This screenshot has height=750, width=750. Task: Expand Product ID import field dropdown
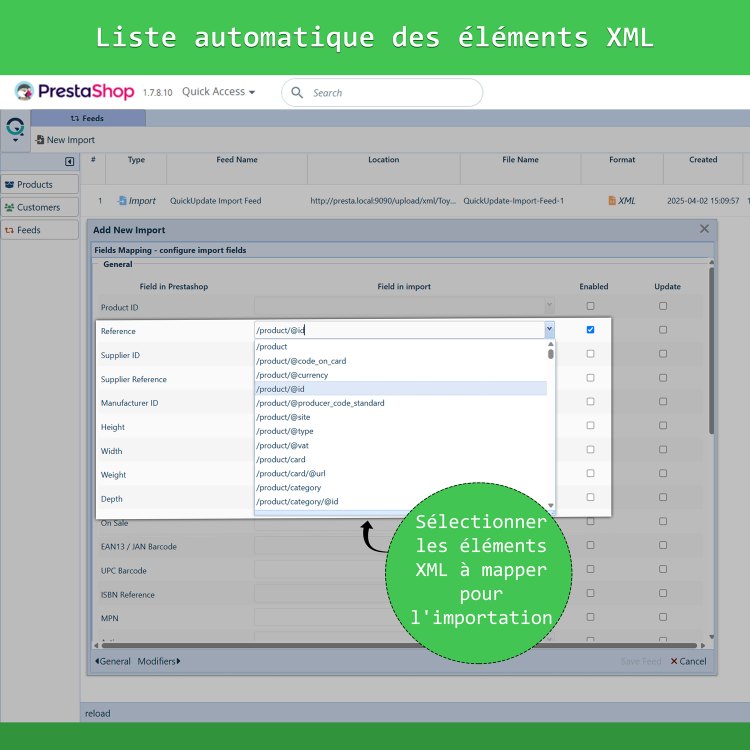pyautogui.click(x=549, y=305)
